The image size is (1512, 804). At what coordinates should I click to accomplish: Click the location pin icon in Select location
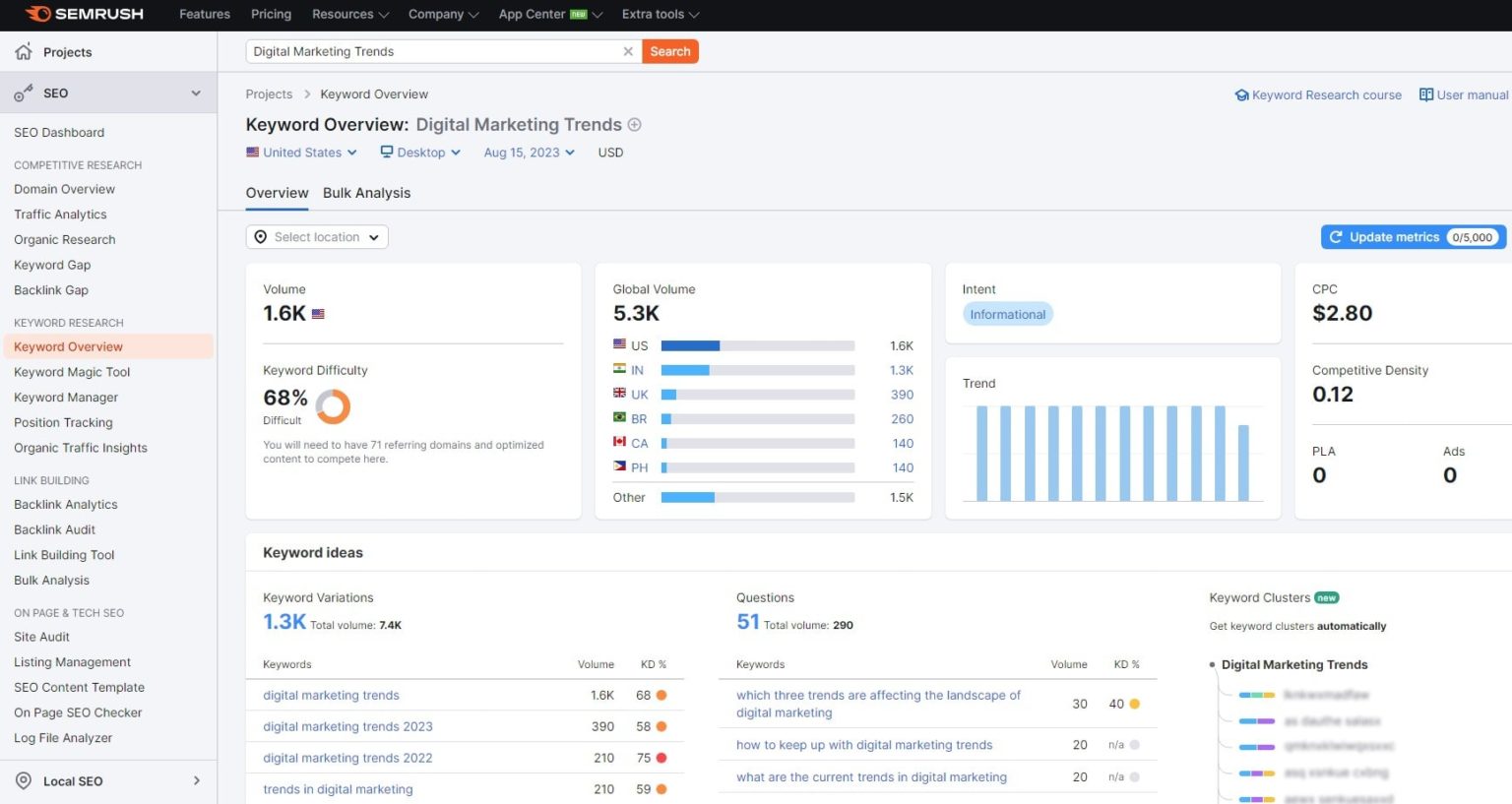(261, 237)
